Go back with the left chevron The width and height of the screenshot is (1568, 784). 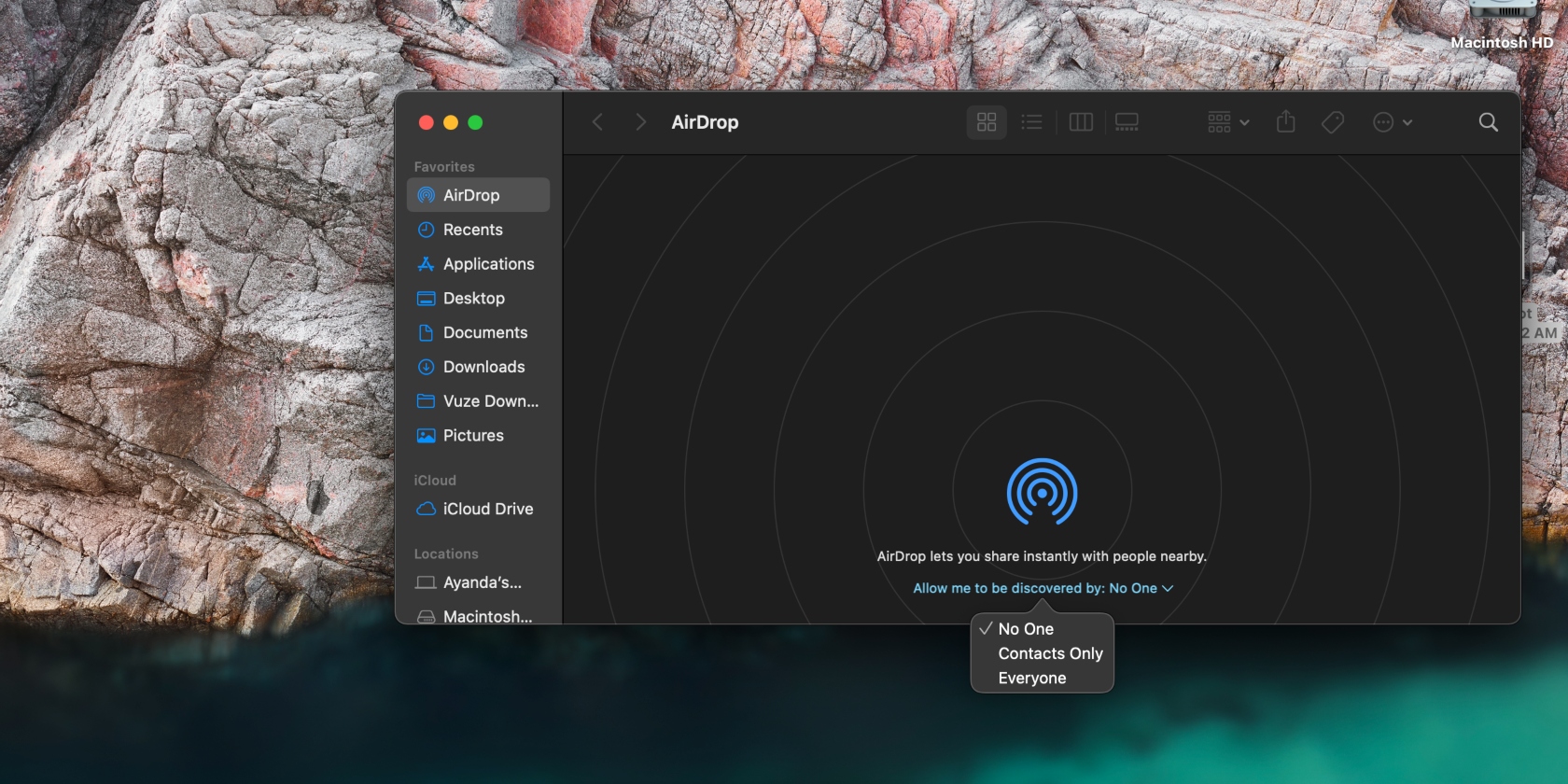pos(597,122)
